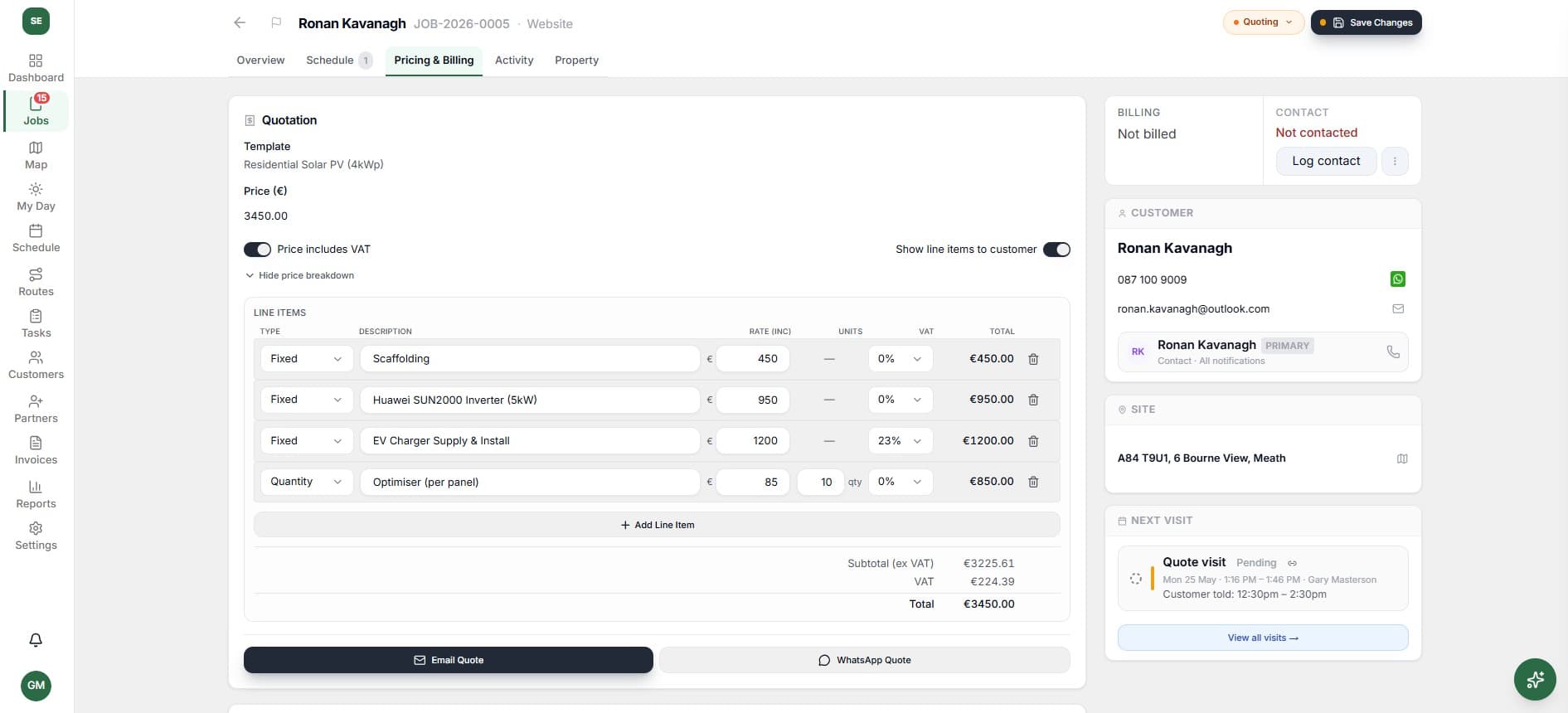1568x713 pixels.
Task: Open Settings in the sidebar
Action: click(36, 536)
